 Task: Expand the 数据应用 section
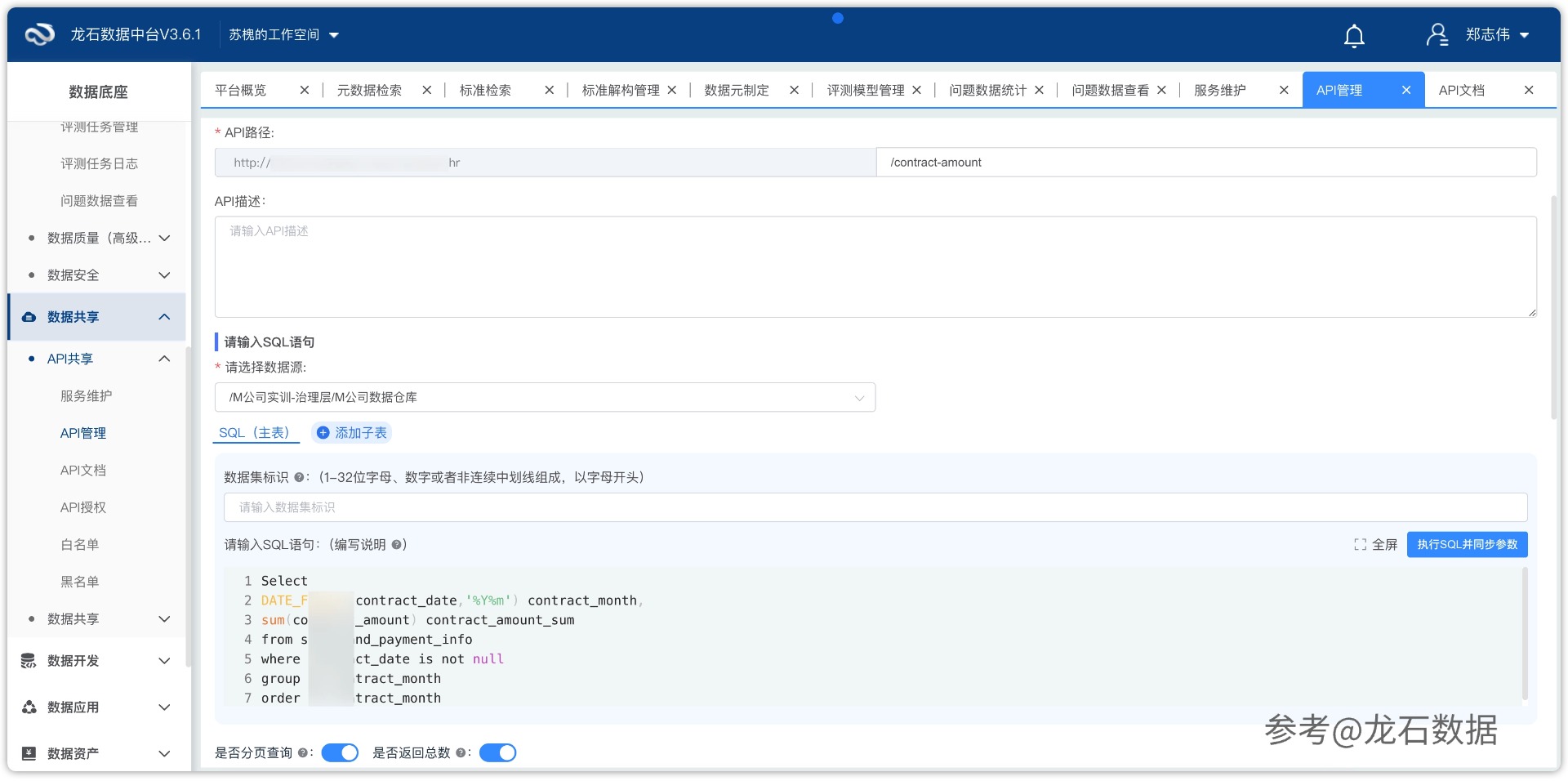164,707
